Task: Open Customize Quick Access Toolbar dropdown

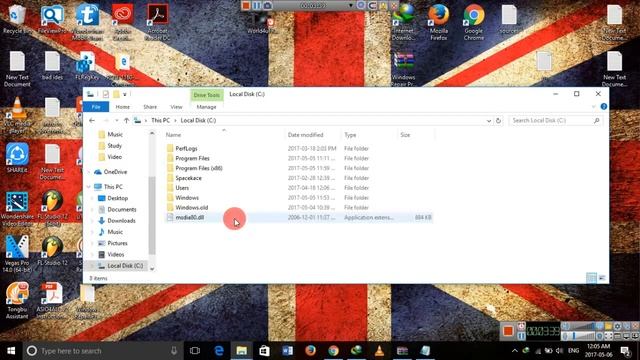Action: click(125, 94)
